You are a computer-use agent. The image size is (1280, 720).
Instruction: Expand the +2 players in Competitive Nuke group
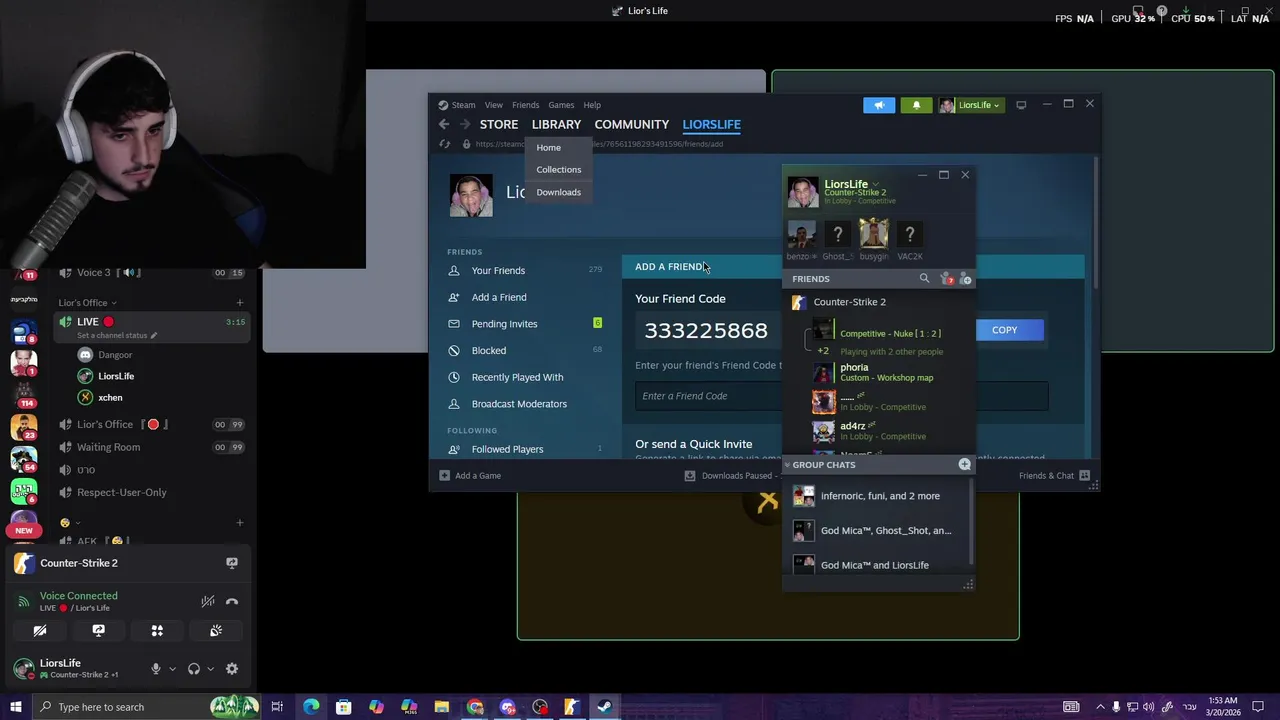[823, 351]
